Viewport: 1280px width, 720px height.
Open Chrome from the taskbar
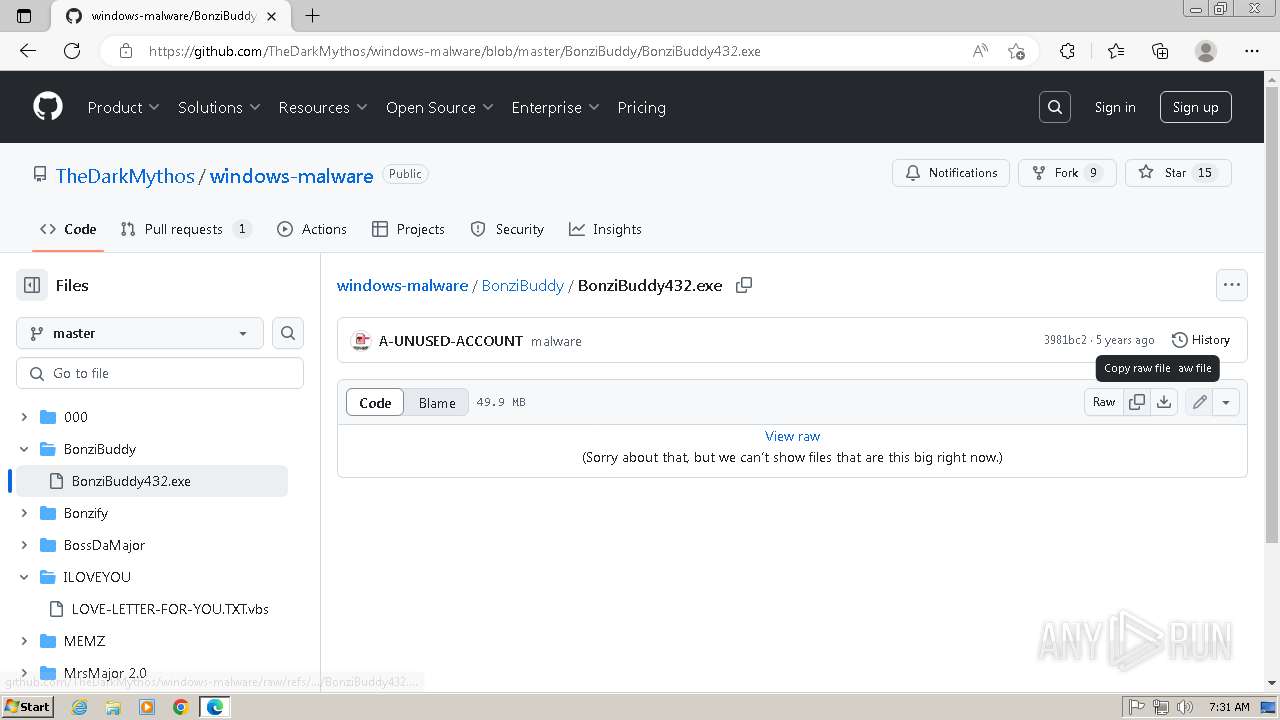180,707
